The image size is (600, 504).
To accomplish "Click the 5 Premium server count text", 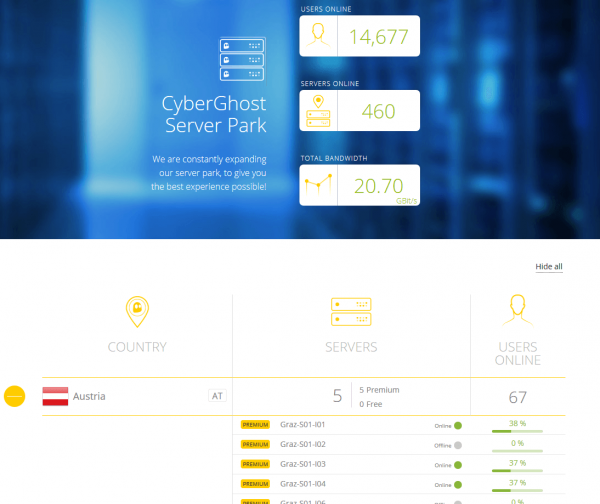I will click(379, 390).
